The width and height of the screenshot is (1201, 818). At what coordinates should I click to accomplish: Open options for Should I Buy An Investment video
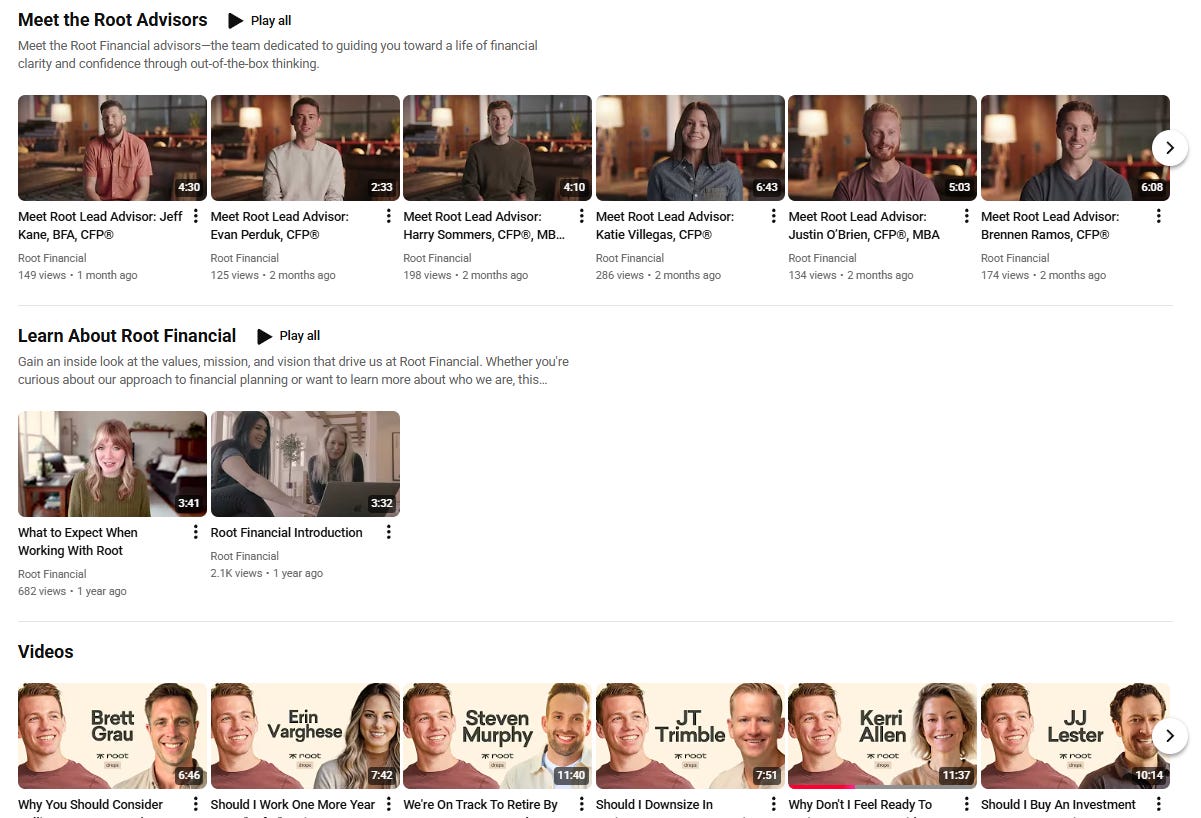pos(1159,804)
